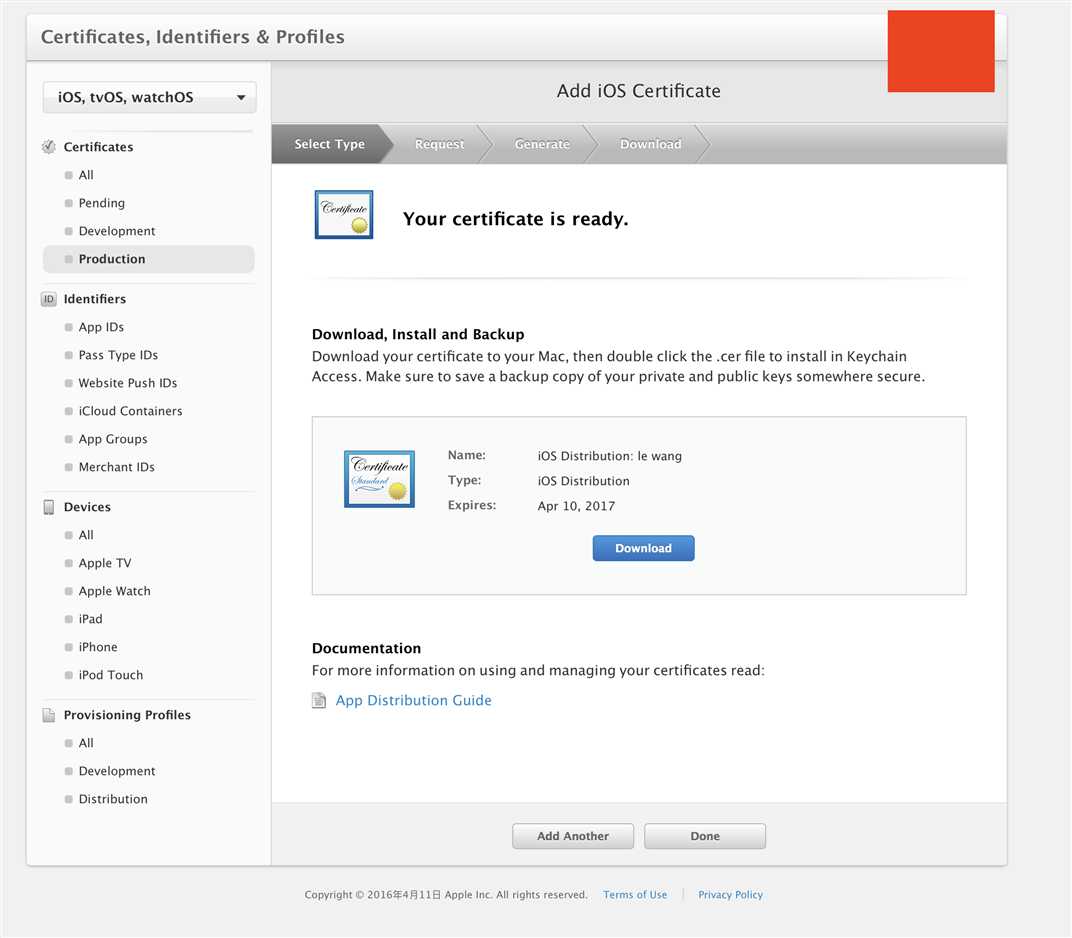
Task: Show Pending certificates
Action: click(x=102, y=203)
